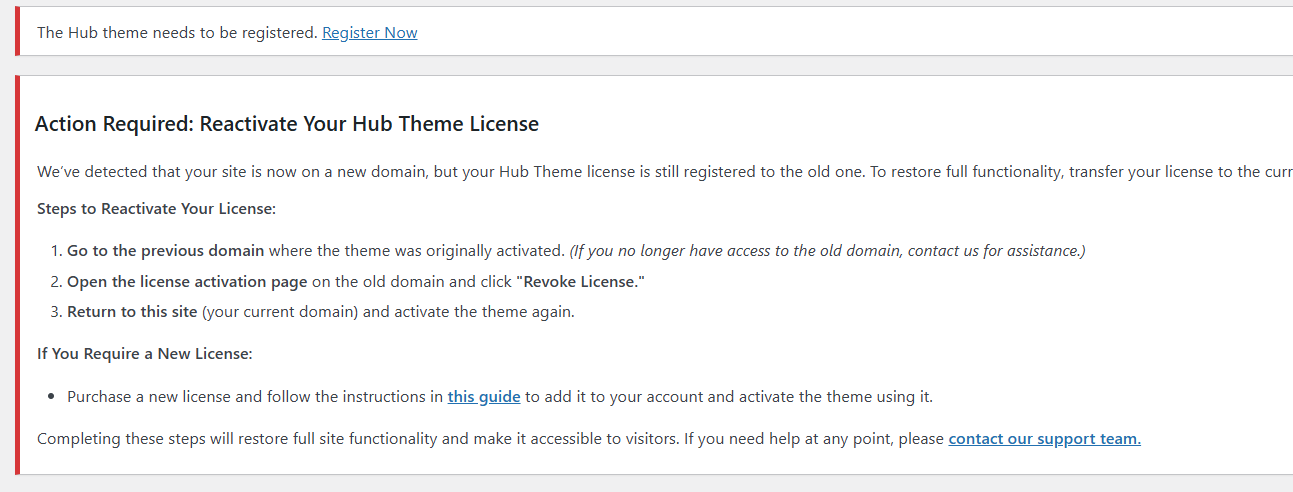The width and height of the screenshot is (1293, 492).
Task: Click the bold "Open the license activation page" text
Action: point(187,282)
